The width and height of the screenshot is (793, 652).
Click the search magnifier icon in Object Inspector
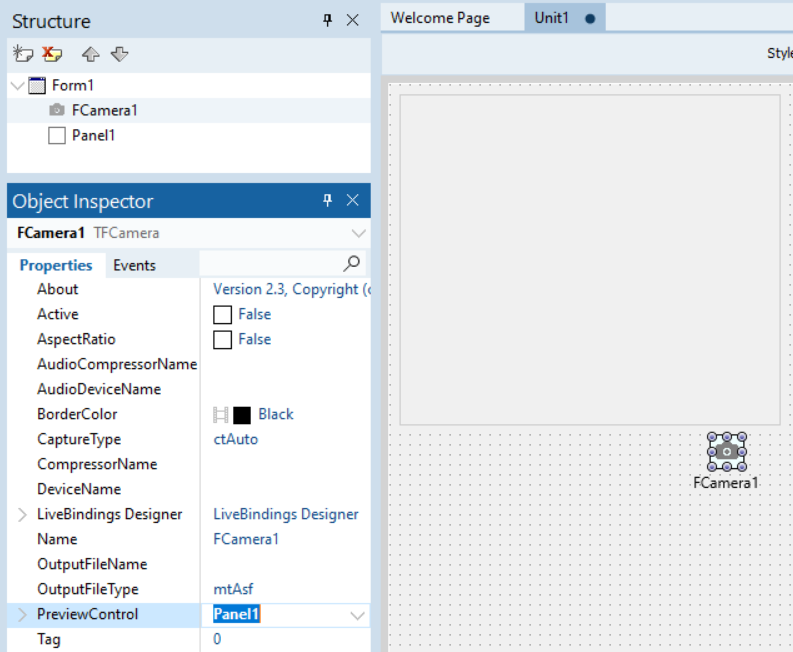coord(351,263)
